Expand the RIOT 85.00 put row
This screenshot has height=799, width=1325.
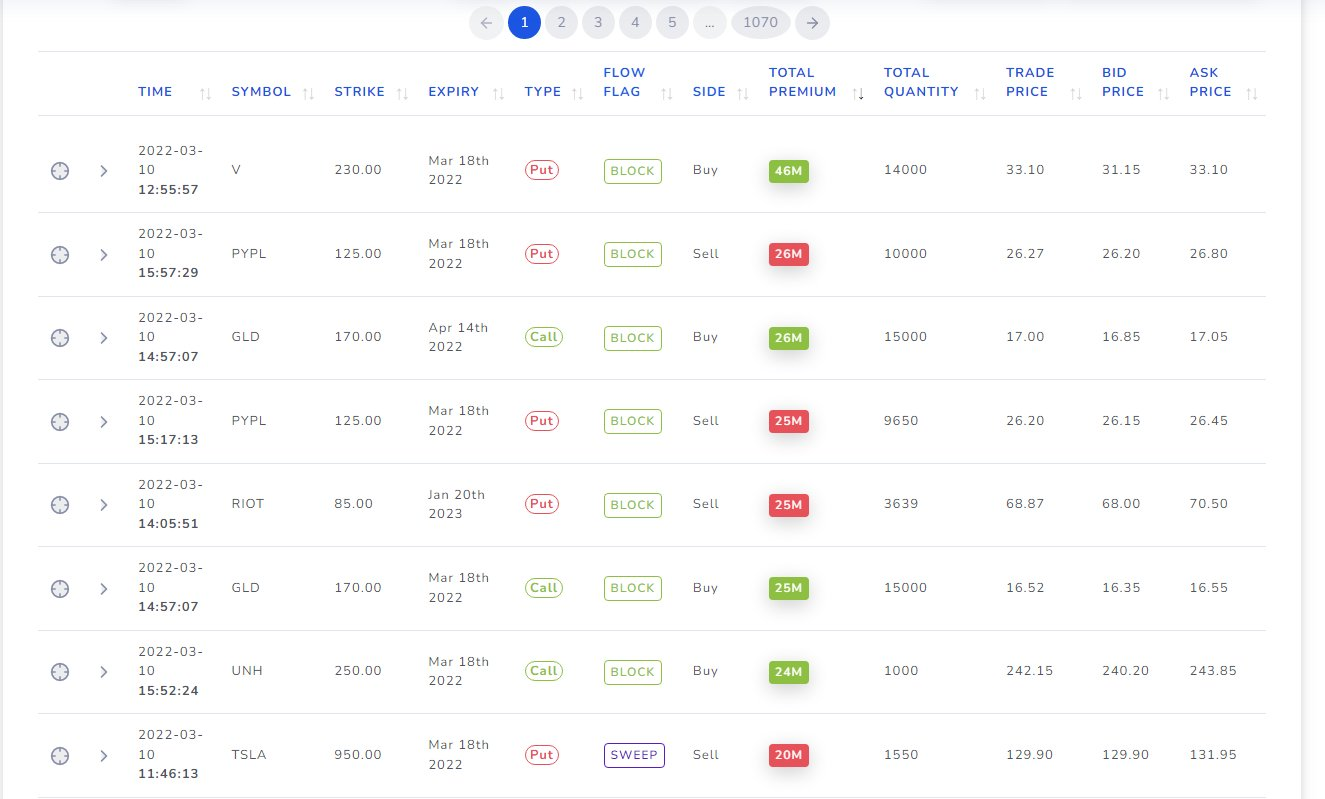point(103,505)
